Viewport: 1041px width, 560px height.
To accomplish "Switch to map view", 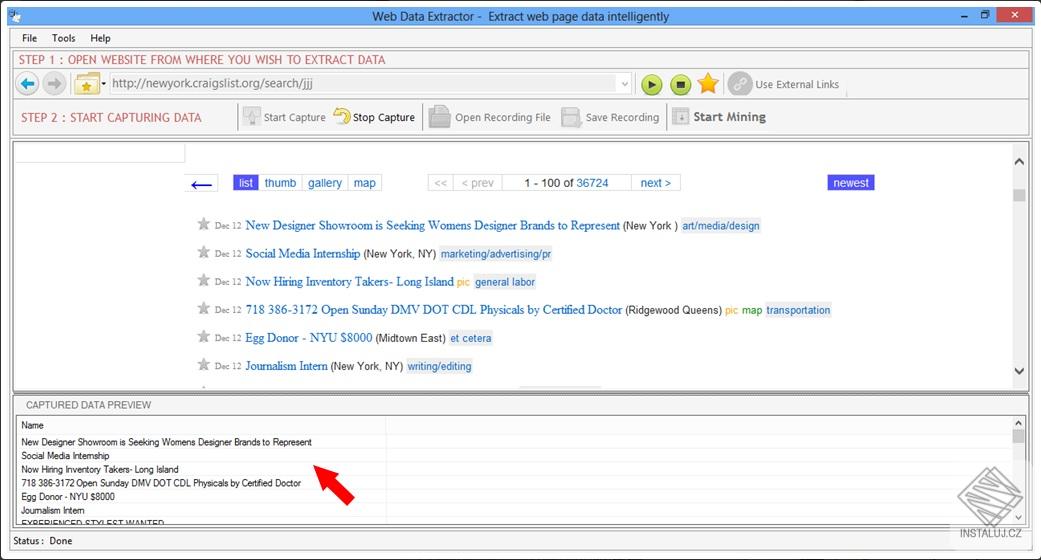I will coord(364,183).
